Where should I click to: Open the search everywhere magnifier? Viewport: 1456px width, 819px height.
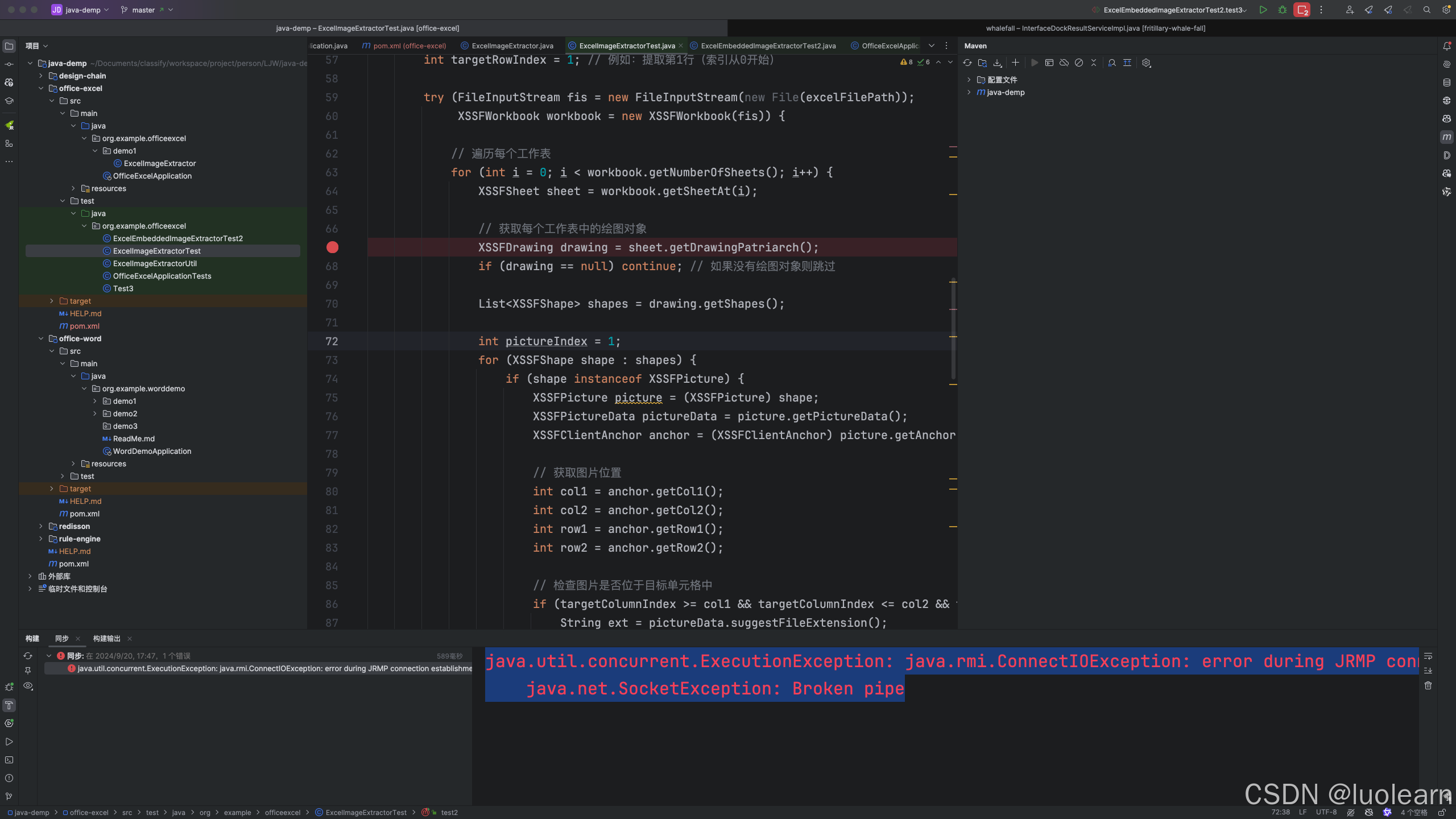pos(1427,10)
